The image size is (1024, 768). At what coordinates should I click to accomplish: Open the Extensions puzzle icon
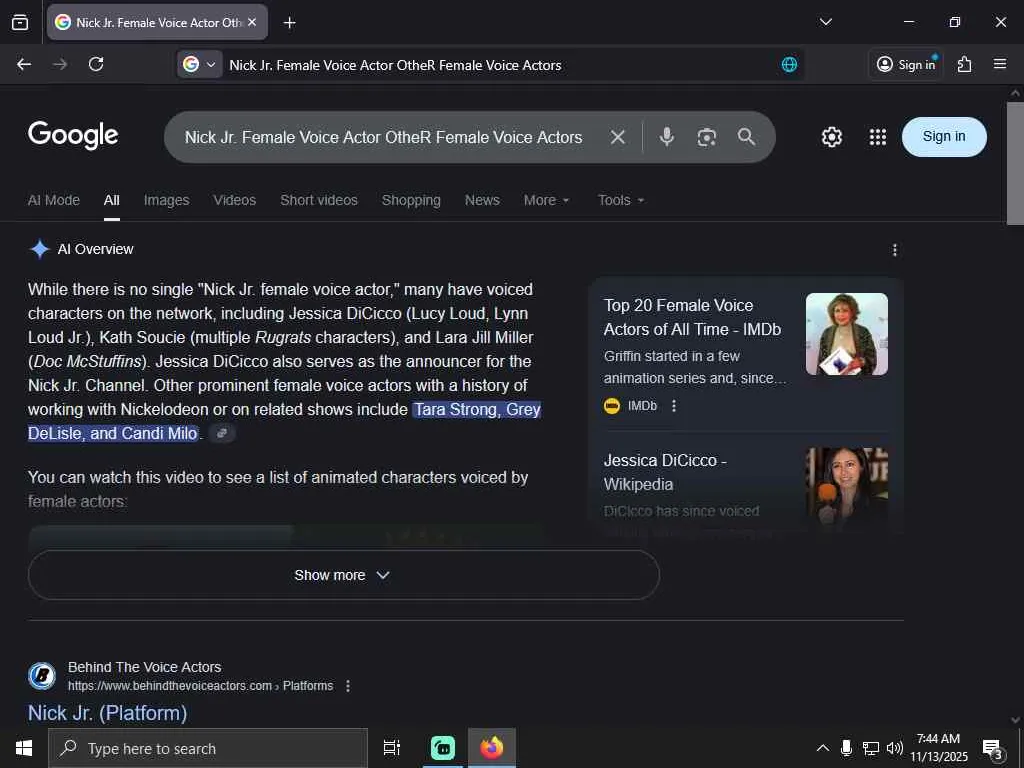coord(965,64)
